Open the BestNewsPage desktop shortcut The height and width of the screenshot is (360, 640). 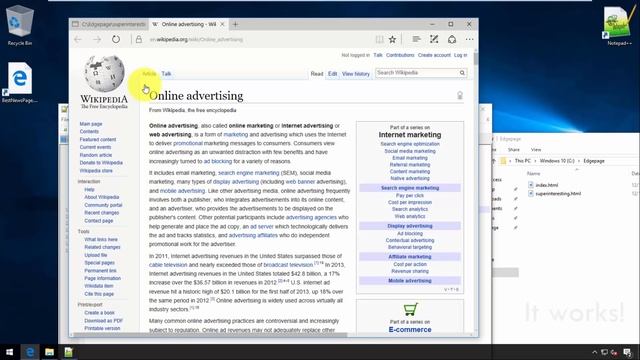click(19, 83)
